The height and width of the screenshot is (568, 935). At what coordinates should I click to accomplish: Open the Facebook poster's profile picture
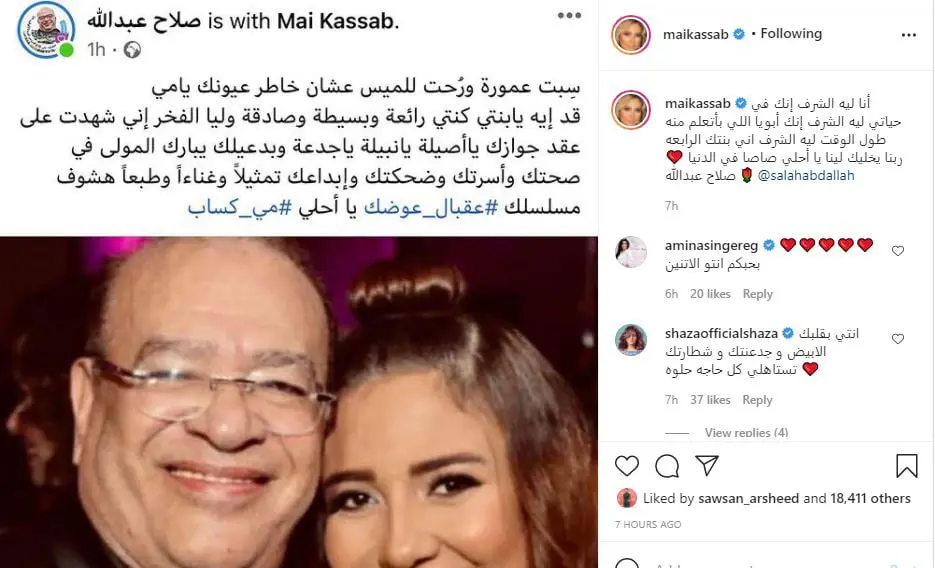point(46,30)
